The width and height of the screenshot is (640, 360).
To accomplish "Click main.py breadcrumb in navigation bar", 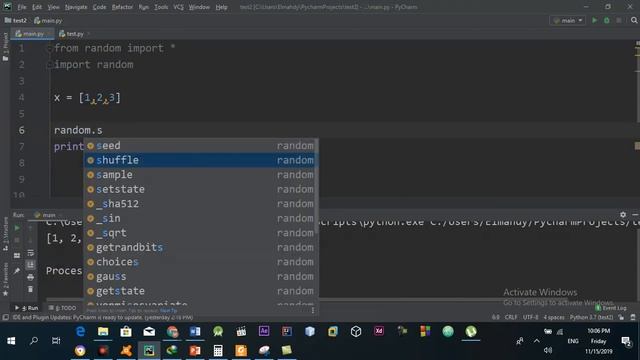I will click(48, 20).
